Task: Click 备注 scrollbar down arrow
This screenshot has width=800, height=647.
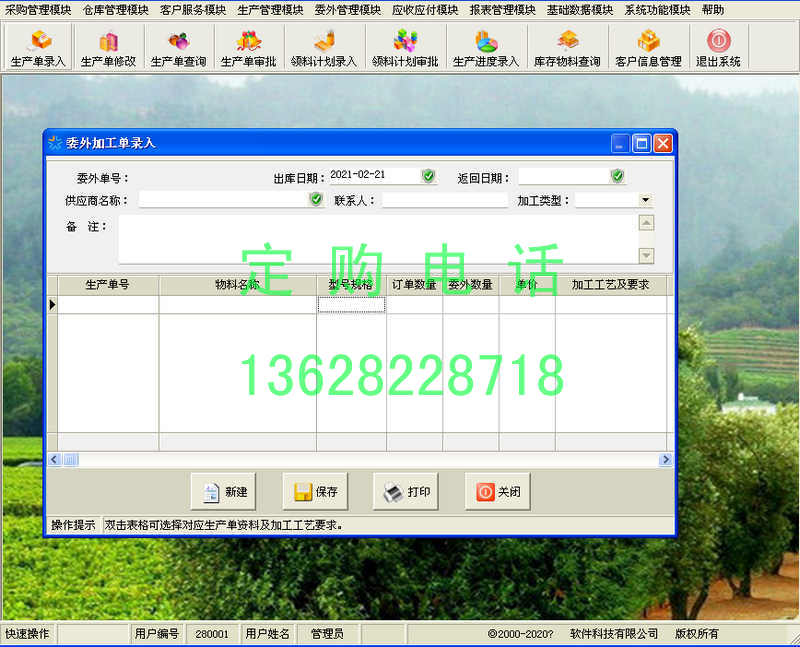Action: [646, 255]
